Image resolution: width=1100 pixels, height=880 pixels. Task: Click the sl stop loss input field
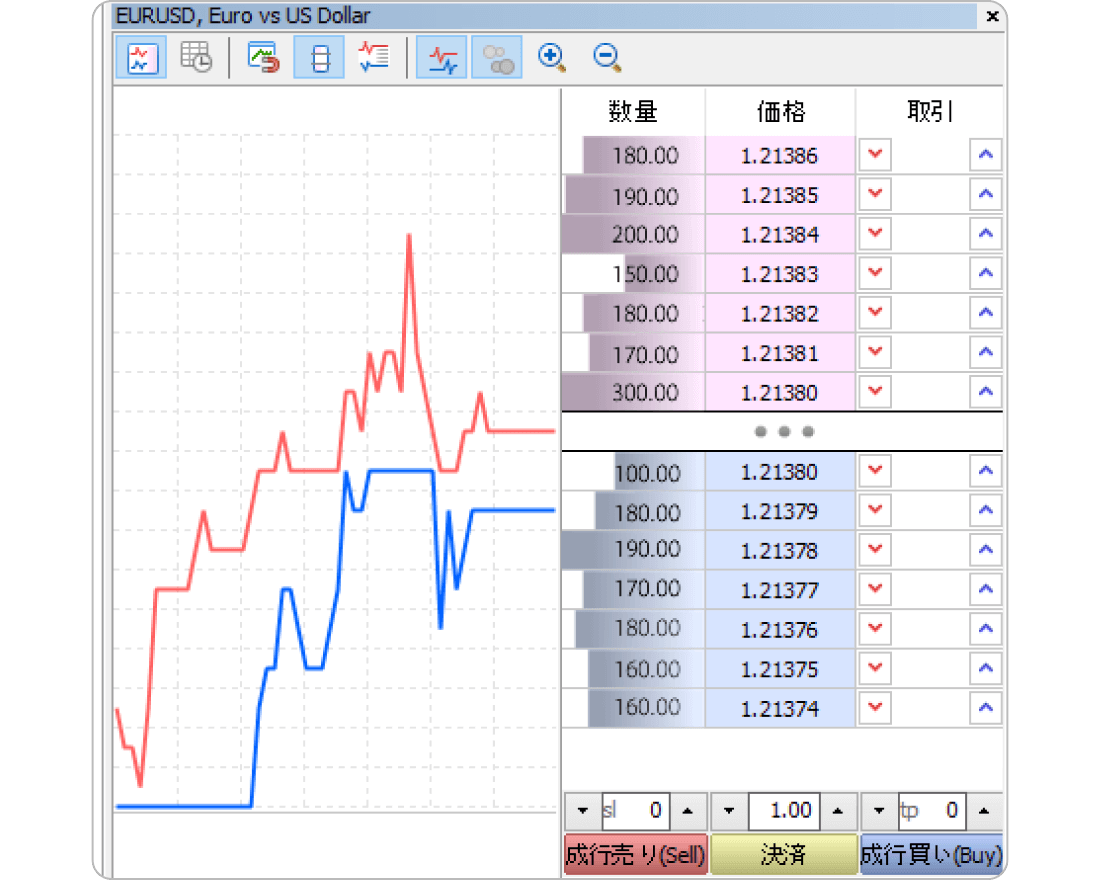[636, 811]
